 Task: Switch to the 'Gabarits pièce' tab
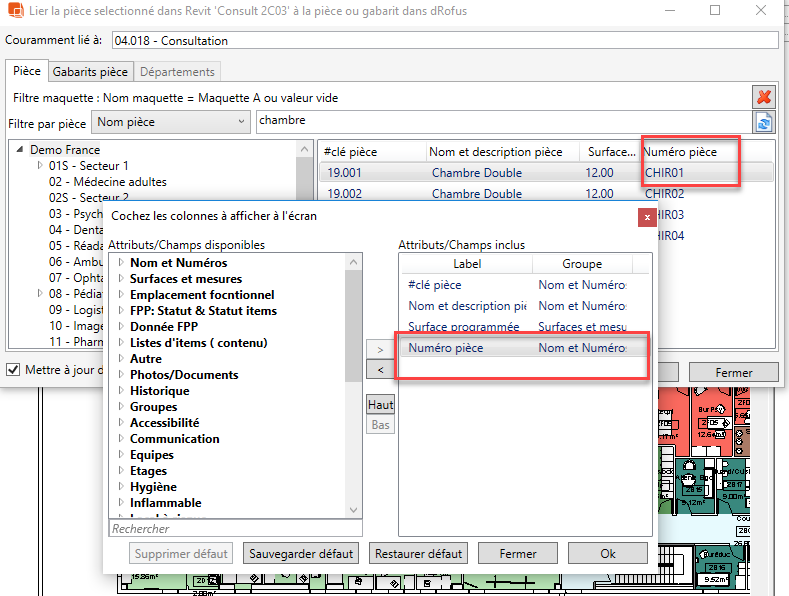90,72
